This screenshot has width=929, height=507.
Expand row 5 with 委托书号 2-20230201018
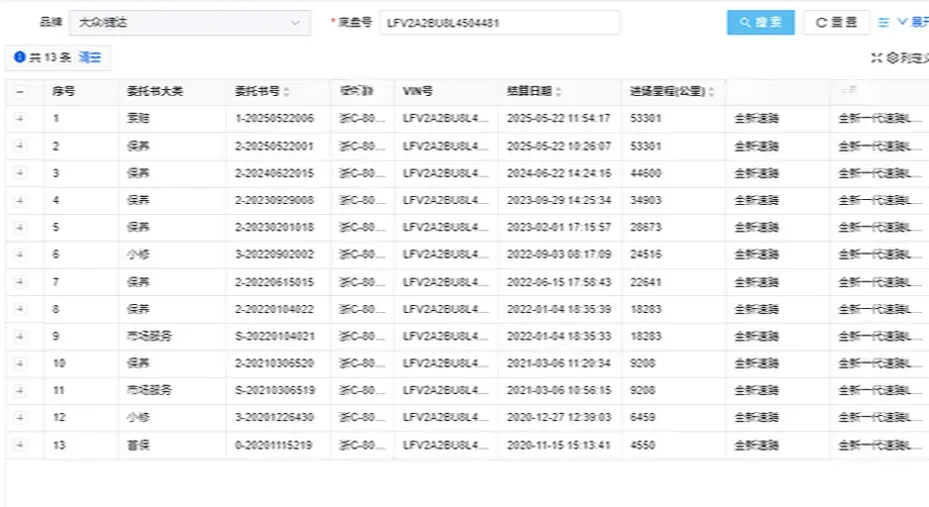click(x=20, y=227)
